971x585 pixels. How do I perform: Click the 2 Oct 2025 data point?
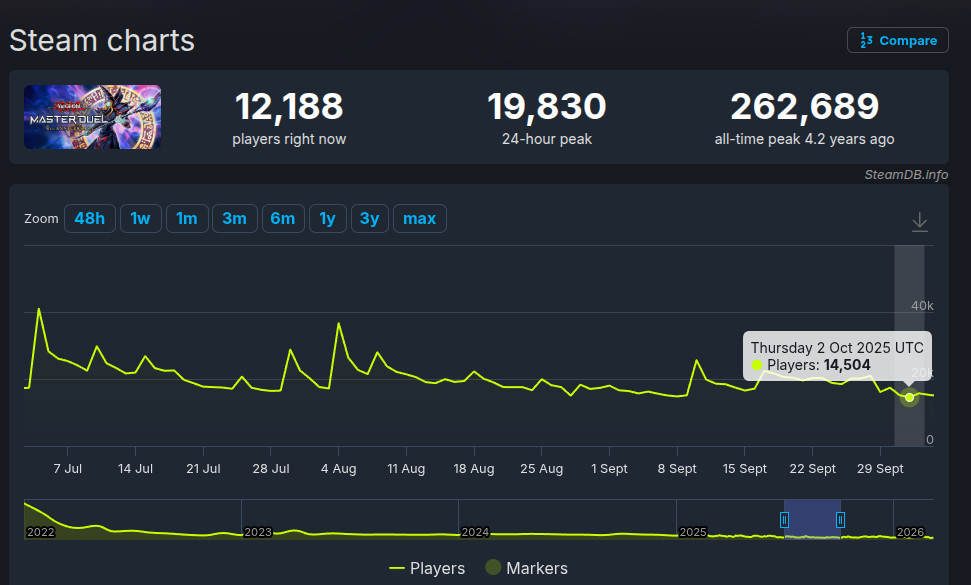(909, 397)
